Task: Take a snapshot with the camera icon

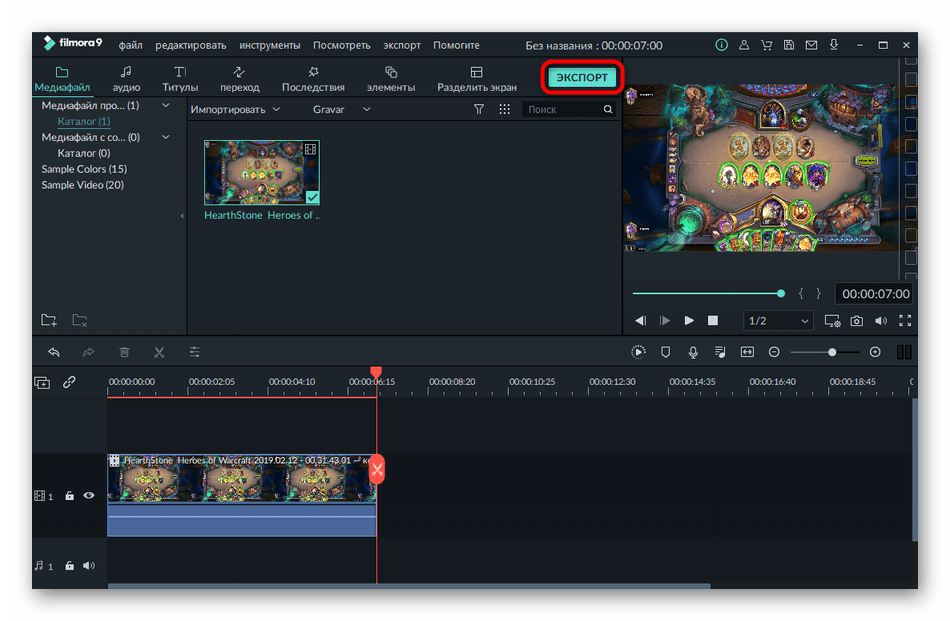Action: coord(857,321)
